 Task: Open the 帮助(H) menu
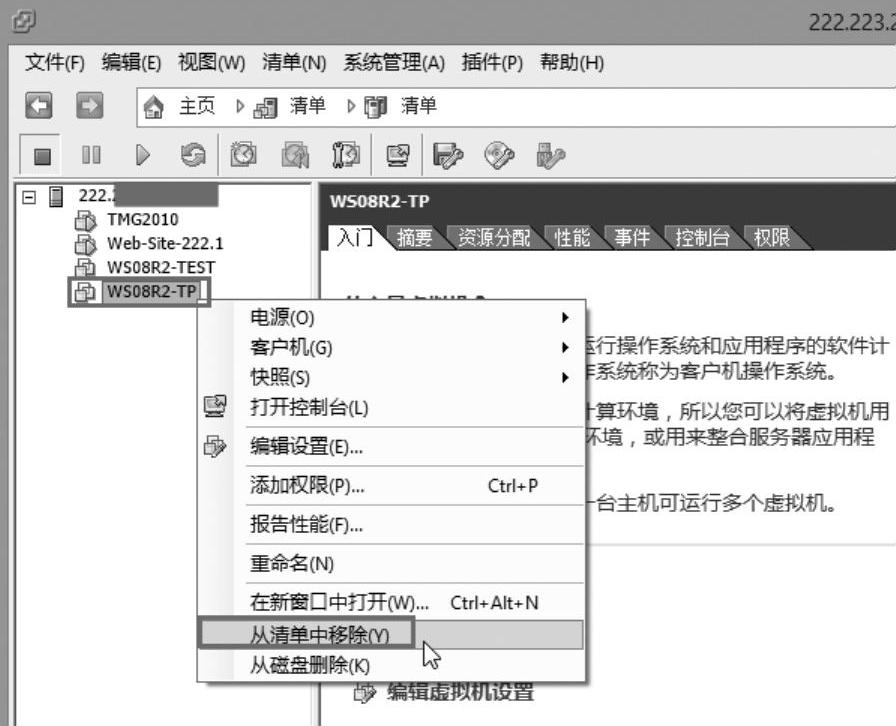[x=572, y=62]
